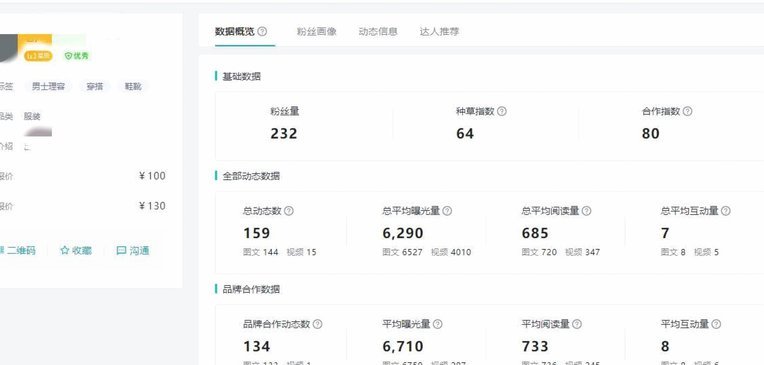The width and height of the screenshot is (764, 365).
Task: Click 总平均互动量 value 7
Action: (665, 233)
